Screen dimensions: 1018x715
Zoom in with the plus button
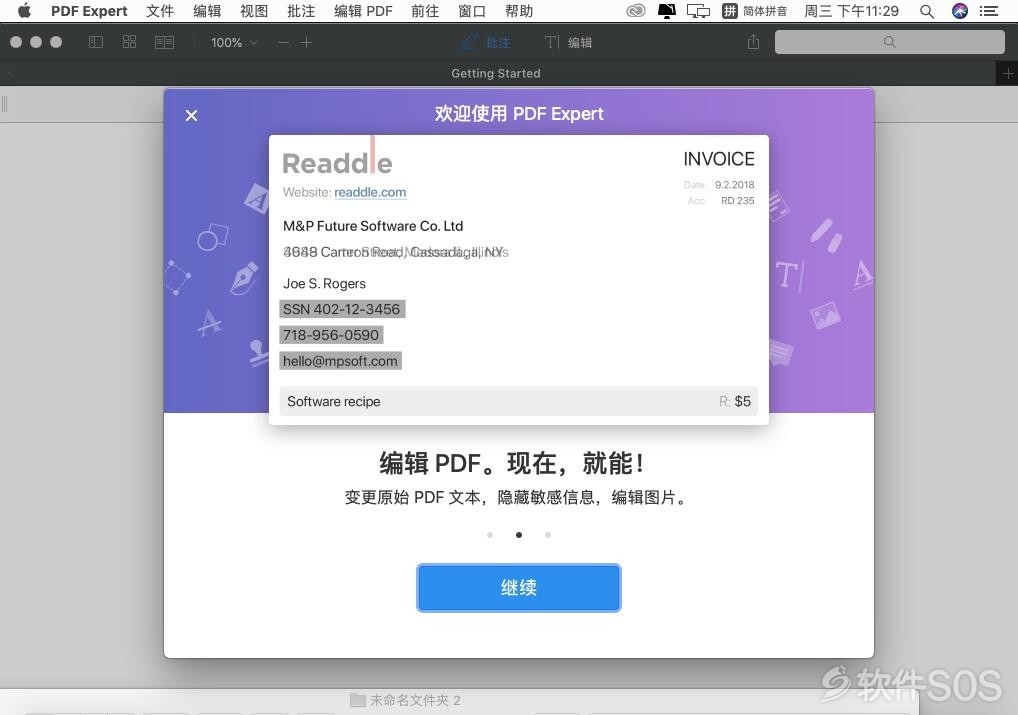[x=306, y=42]
